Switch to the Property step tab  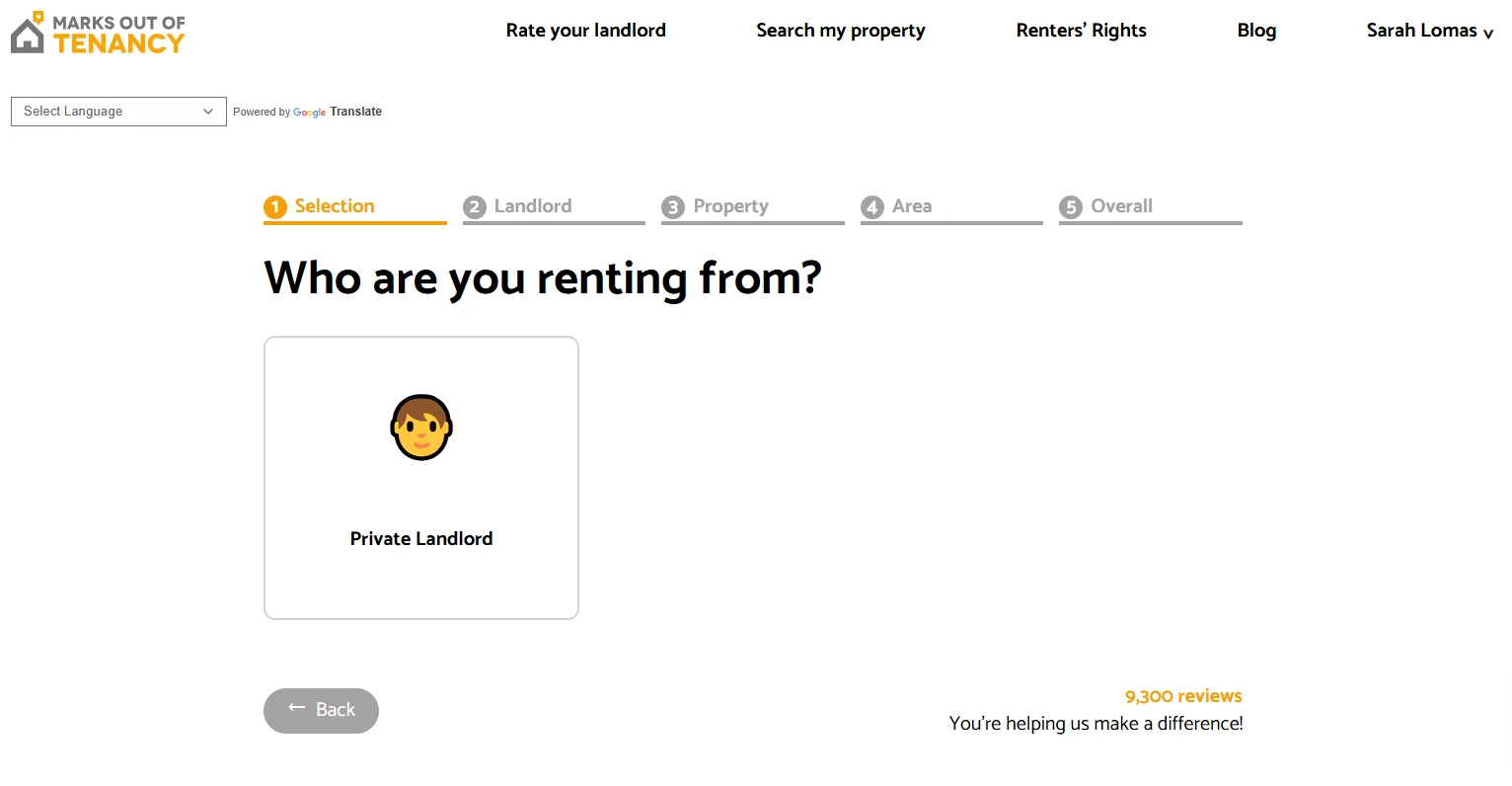point(730,206)
